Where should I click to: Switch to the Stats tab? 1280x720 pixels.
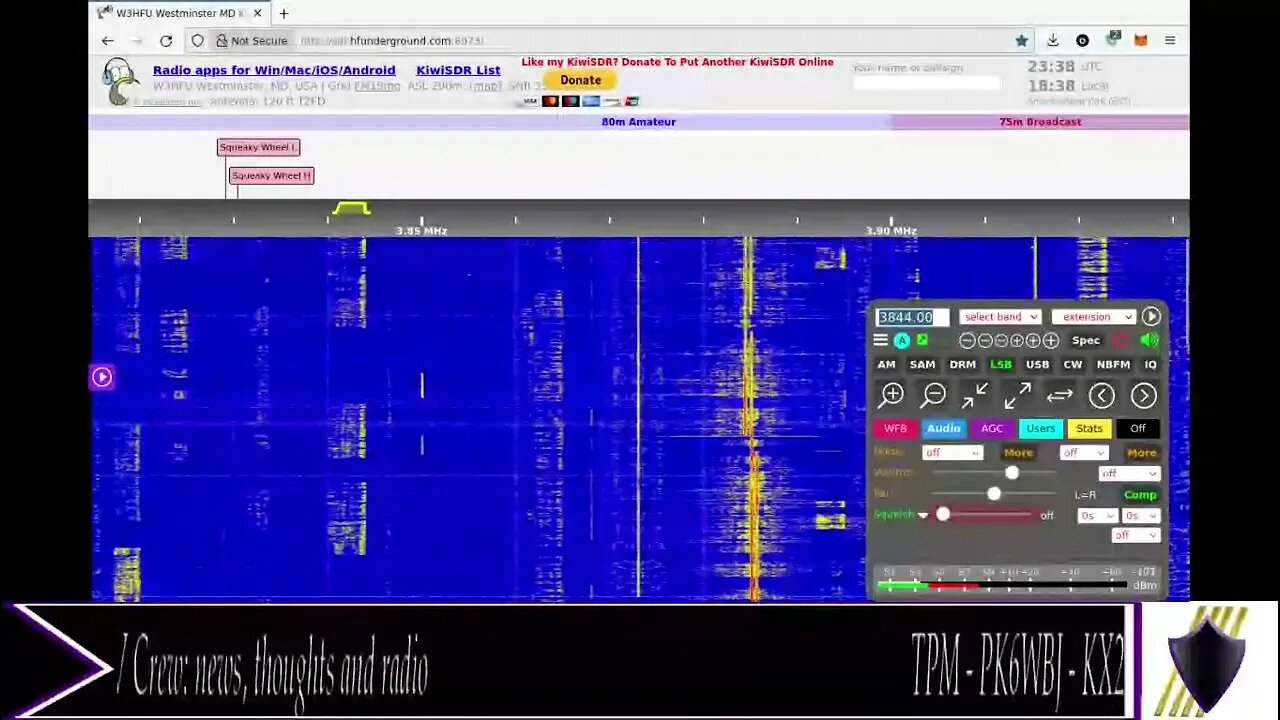tap(1089, 429)
